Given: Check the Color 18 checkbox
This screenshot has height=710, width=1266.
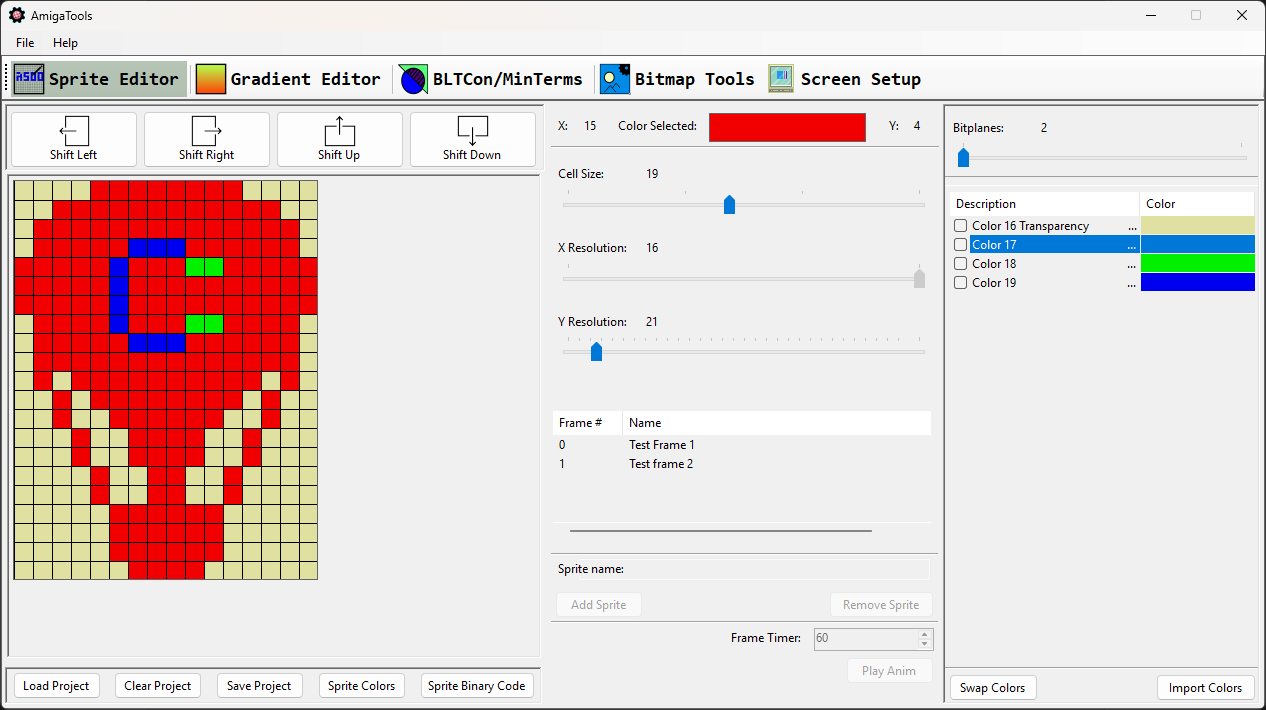Looking at the screenshot, I should 961,264.
